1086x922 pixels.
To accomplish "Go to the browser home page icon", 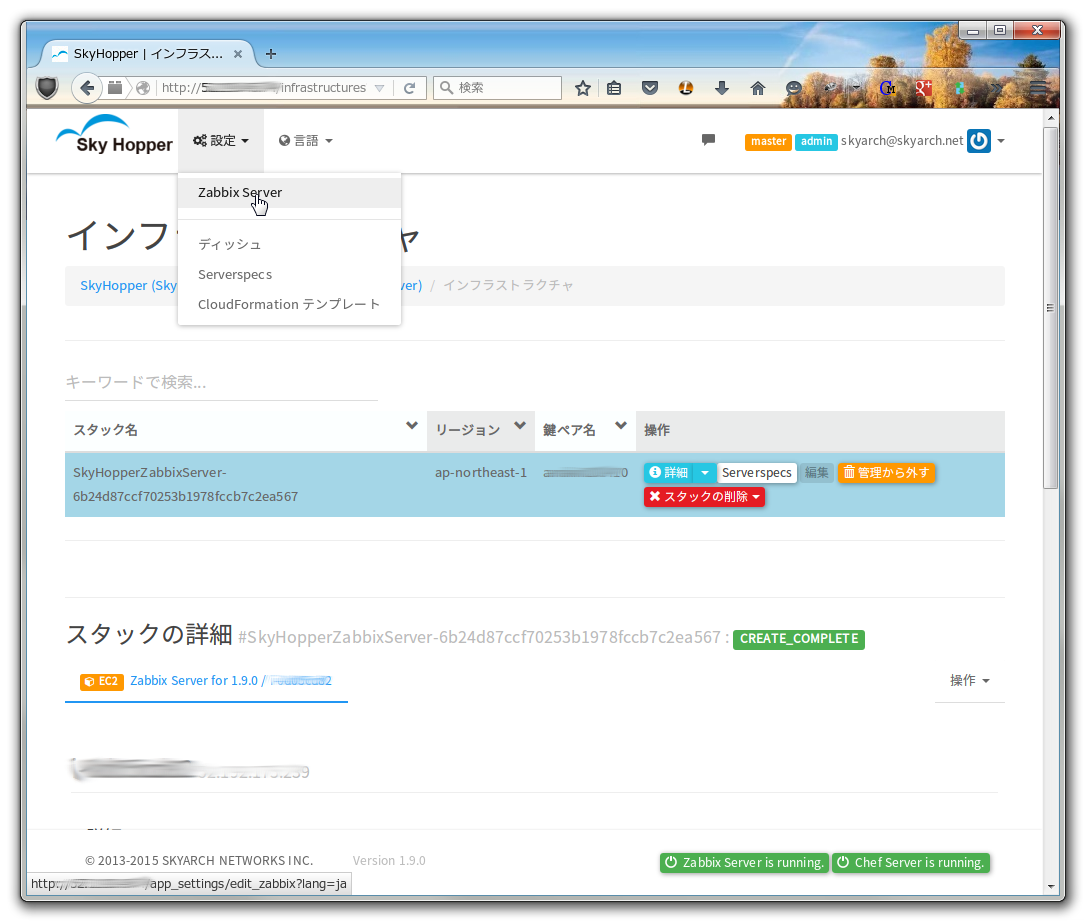I will pyautogui.click(x=758, y=88).
